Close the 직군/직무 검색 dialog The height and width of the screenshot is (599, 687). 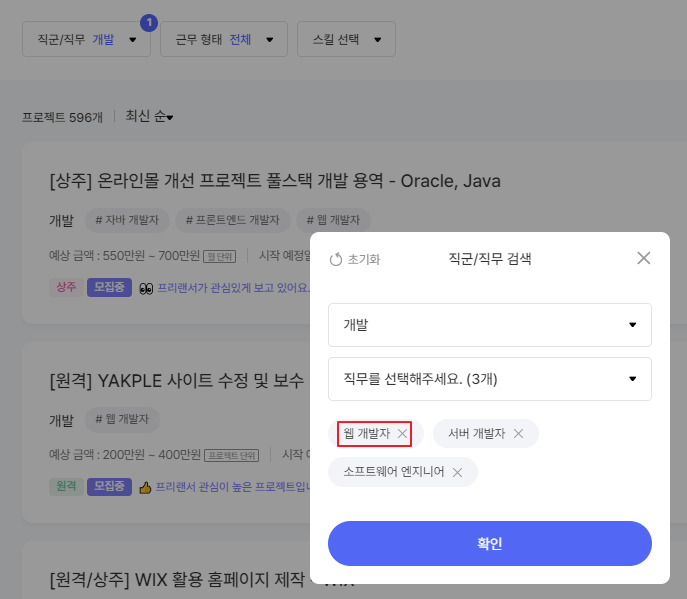tap(644, 258)
